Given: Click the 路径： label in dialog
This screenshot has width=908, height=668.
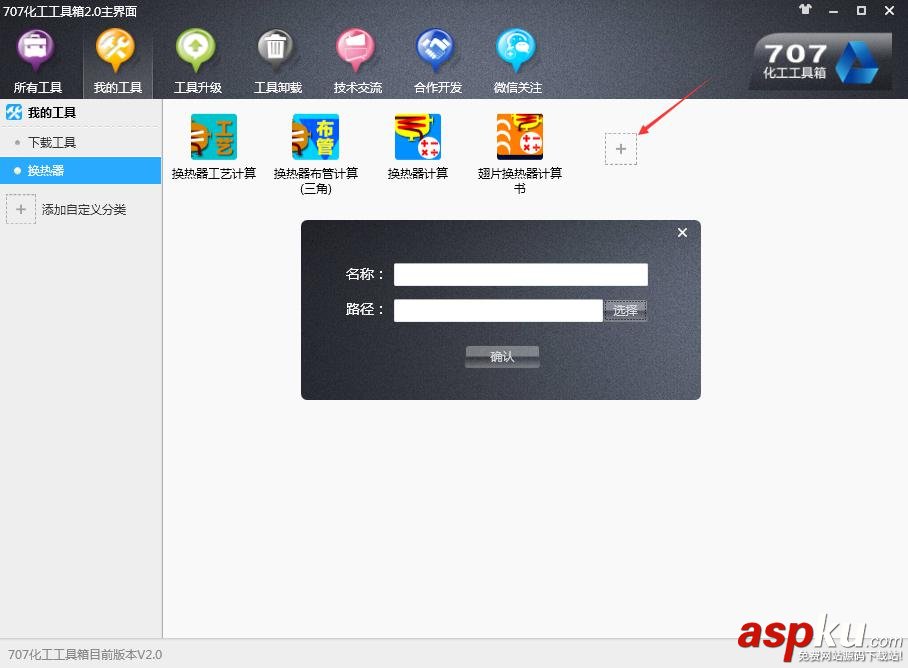Looking at the screenshot, I should 365,310.
